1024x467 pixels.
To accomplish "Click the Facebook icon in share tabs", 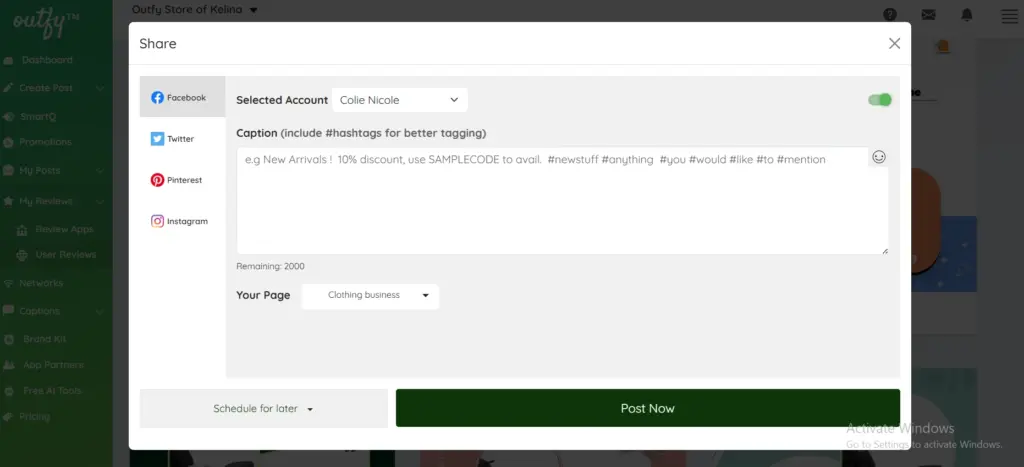I will click(157, 98).
